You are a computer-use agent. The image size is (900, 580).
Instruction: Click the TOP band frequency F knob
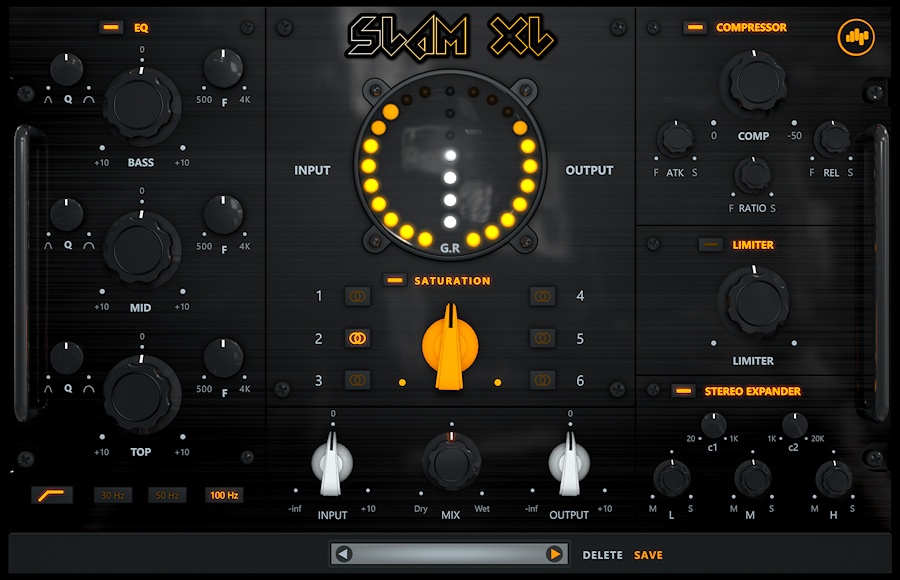coord(223,358)
